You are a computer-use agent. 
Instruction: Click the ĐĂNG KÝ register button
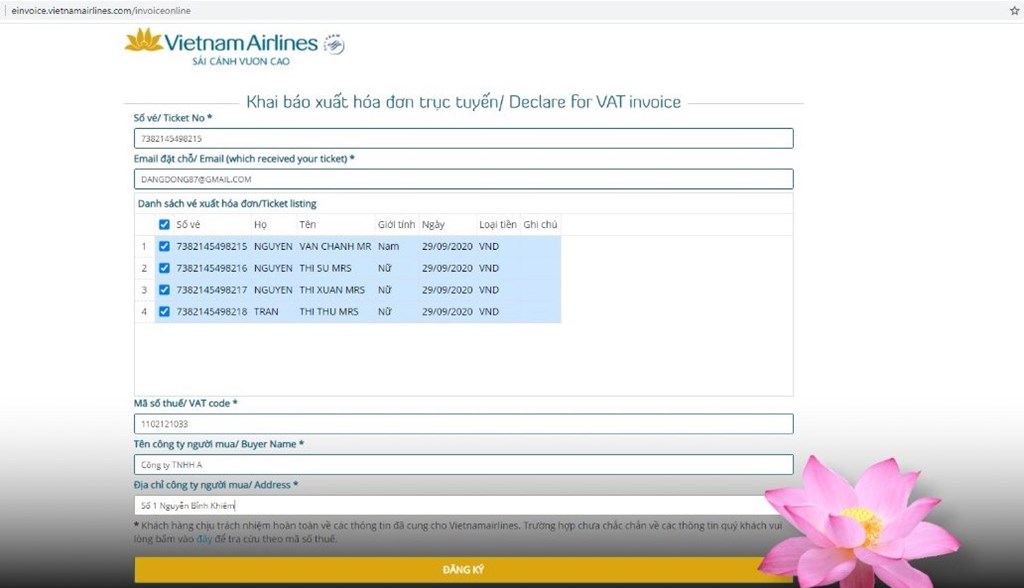click(x=463, y=570)
